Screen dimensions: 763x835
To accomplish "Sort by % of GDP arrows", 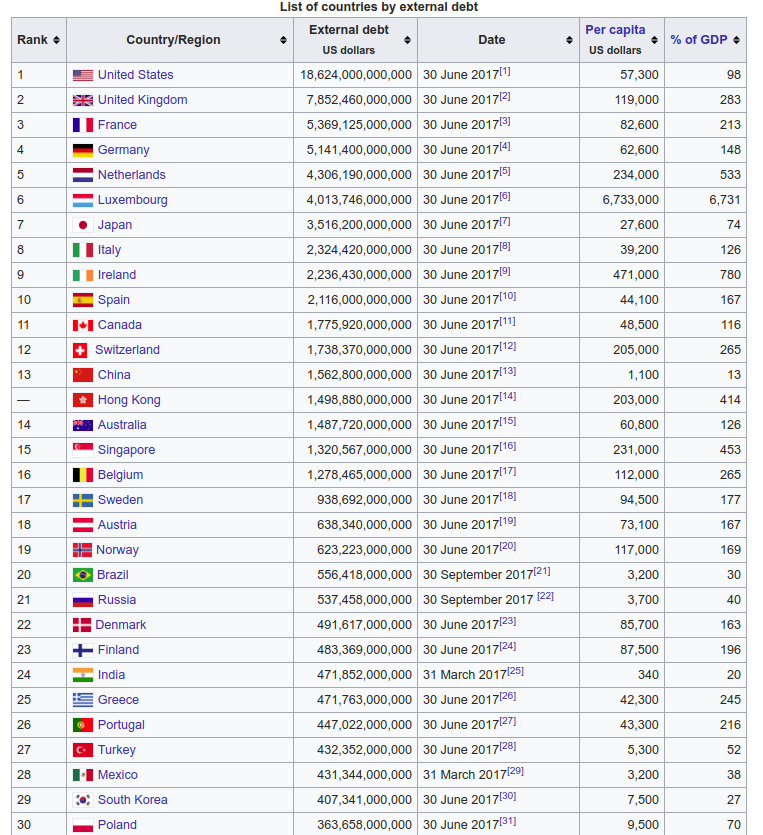I will [x=737, y=40].
